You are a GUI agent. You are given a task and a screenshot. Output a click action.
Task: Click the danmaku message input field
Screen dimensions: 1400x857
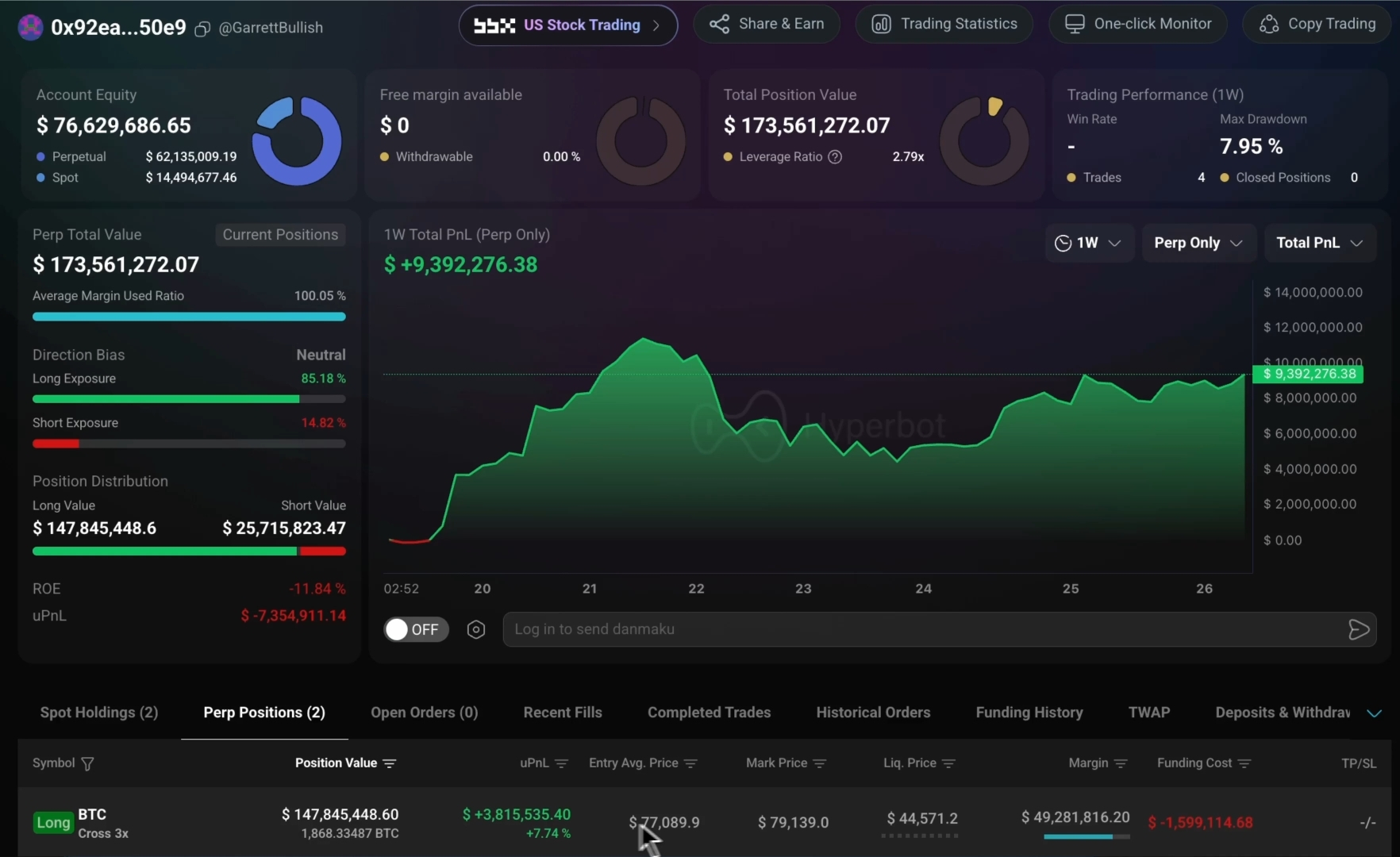[x=940, y=629]
